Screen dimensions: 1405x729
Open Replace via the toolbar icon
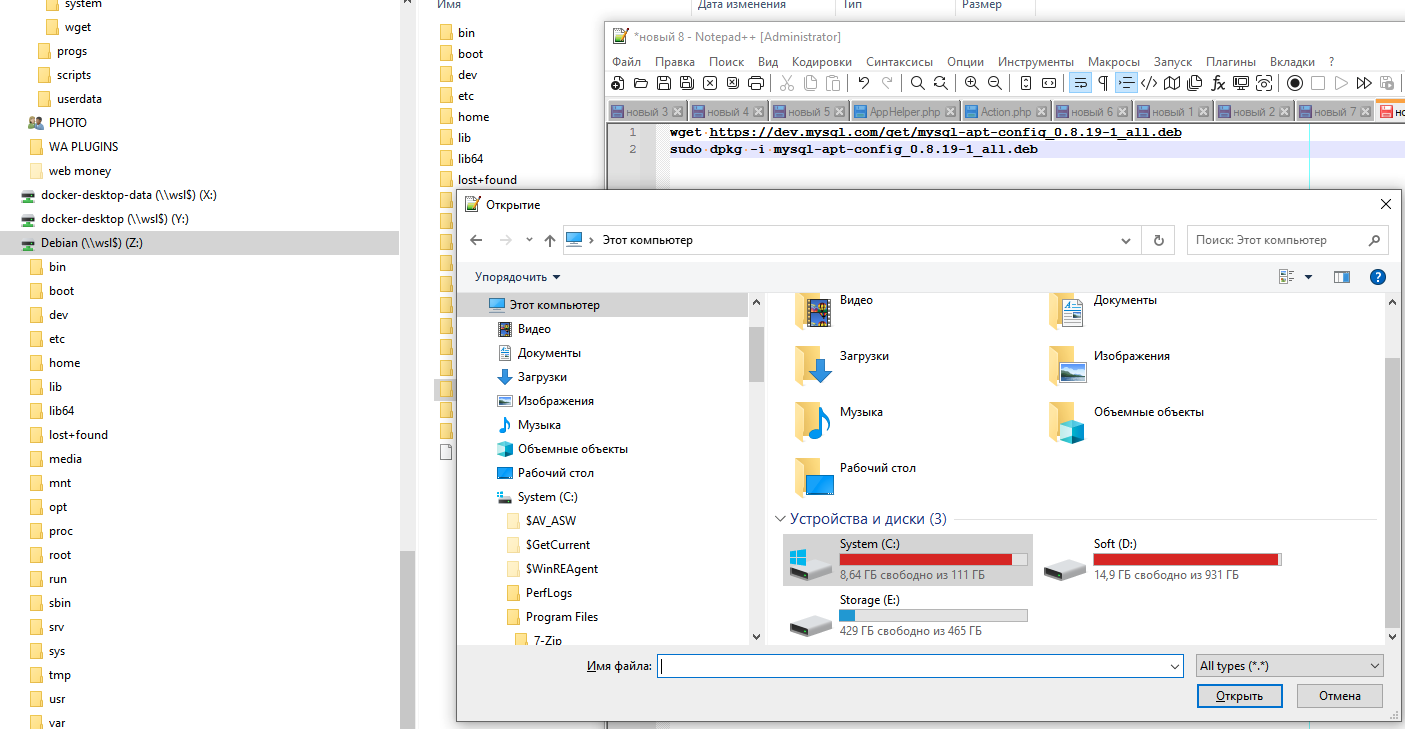tap(940, 83)
